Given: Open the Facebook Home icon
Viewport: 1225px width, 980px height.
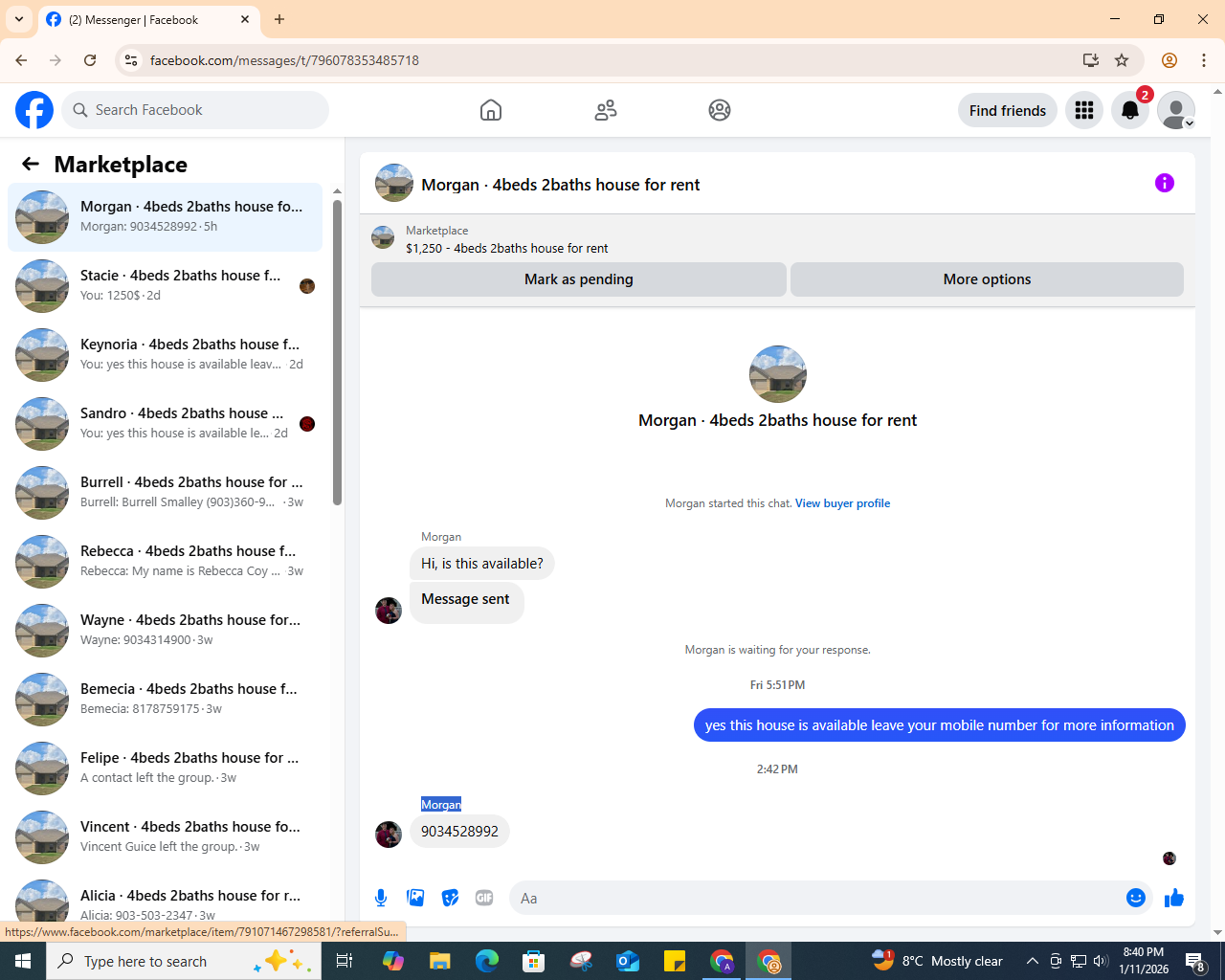Looking at the screenshot, I should click(x=491, y=110).
